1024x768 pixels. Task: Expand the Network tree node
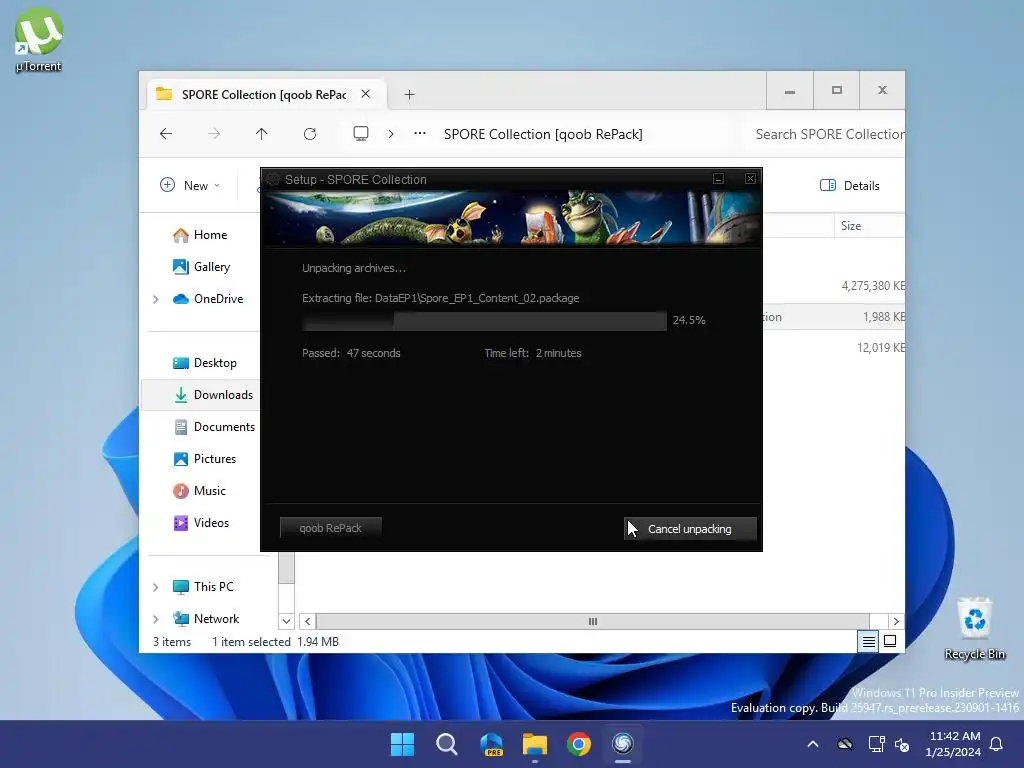coord(155,619)
